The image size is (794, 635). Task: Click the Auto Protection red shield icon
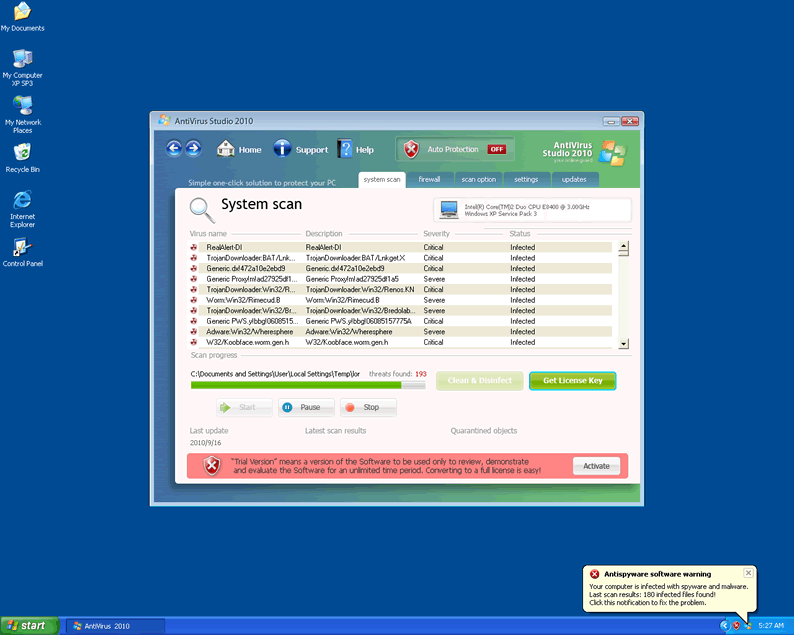411,149
